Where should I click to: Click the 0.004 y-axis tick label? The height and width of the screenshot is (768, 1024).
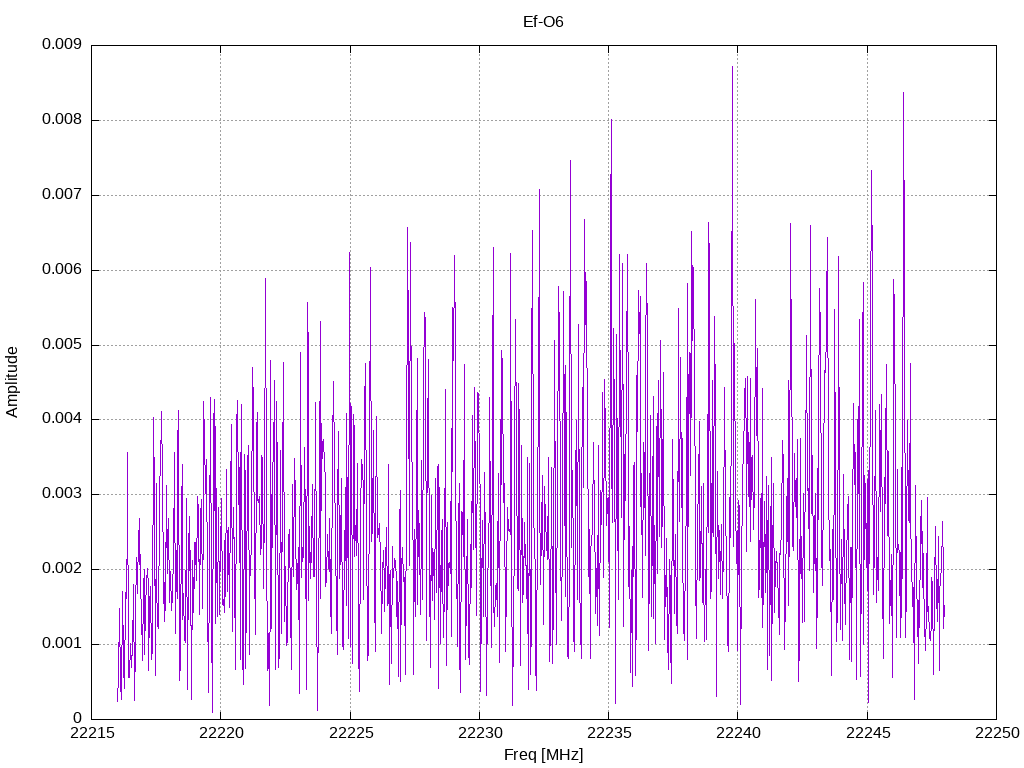click(x=62, y=419)
